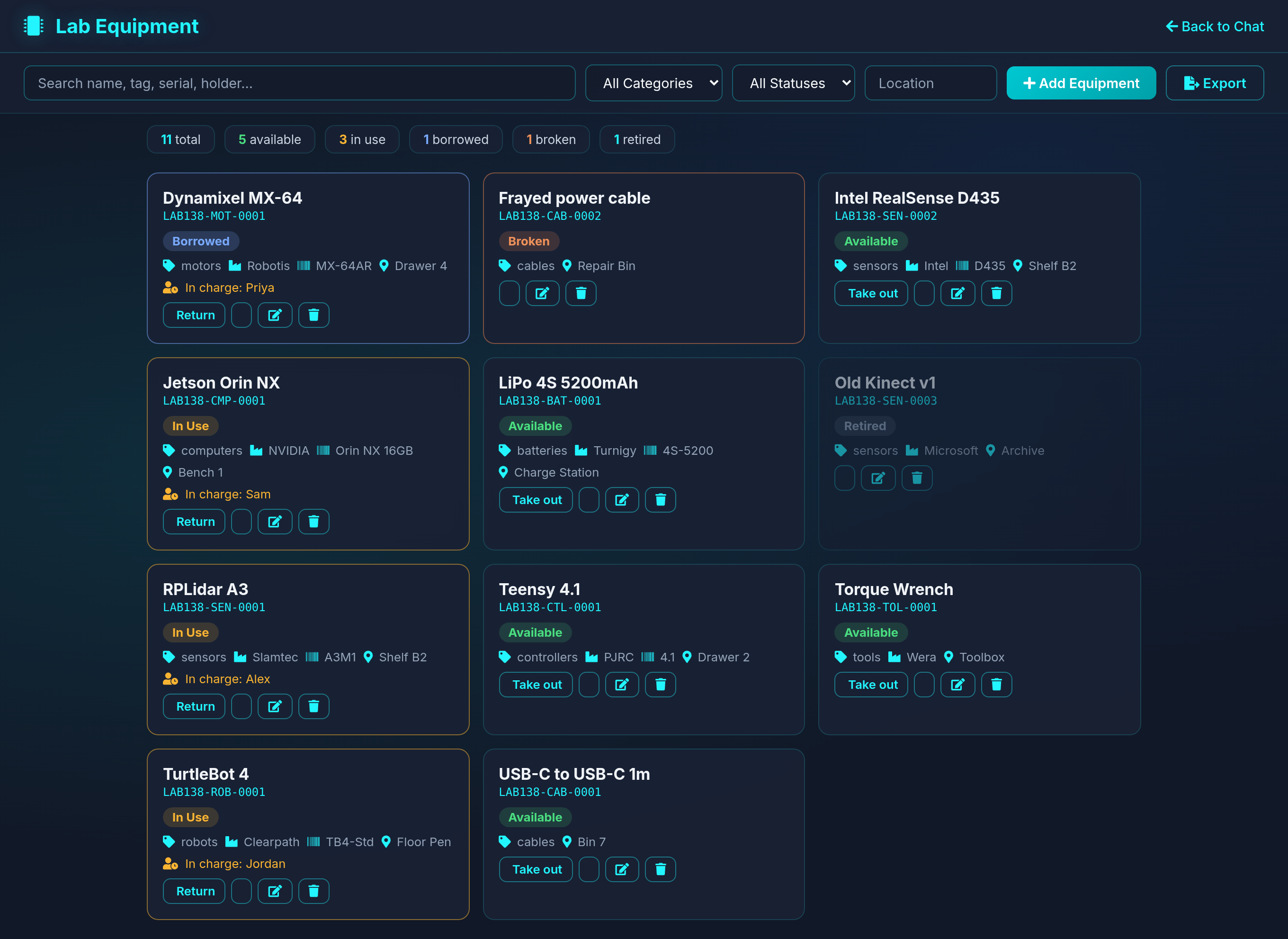The height and width of the screenshot is (939, 1288).
Task: Click the "Jetson Orin NX" card title
Action: click(x=221, y=382)
